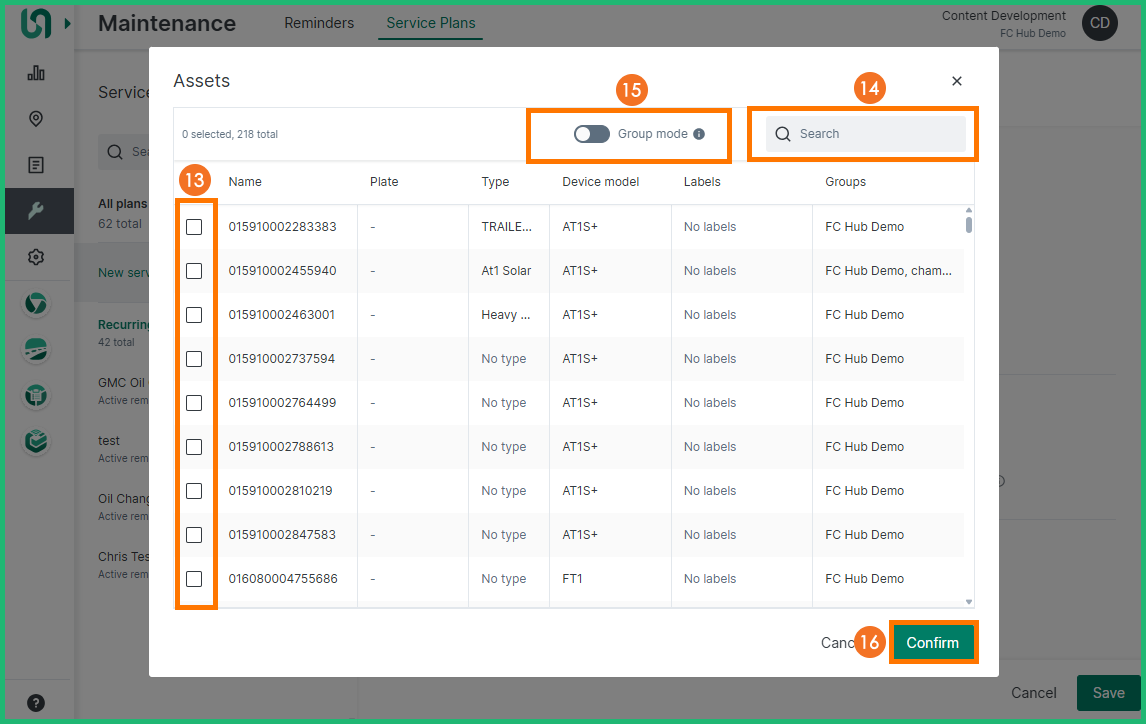The height and width of the screenshot is (724, 1146).
Task: Click the asset list scroll down arrow
Action: click(968, 601)
